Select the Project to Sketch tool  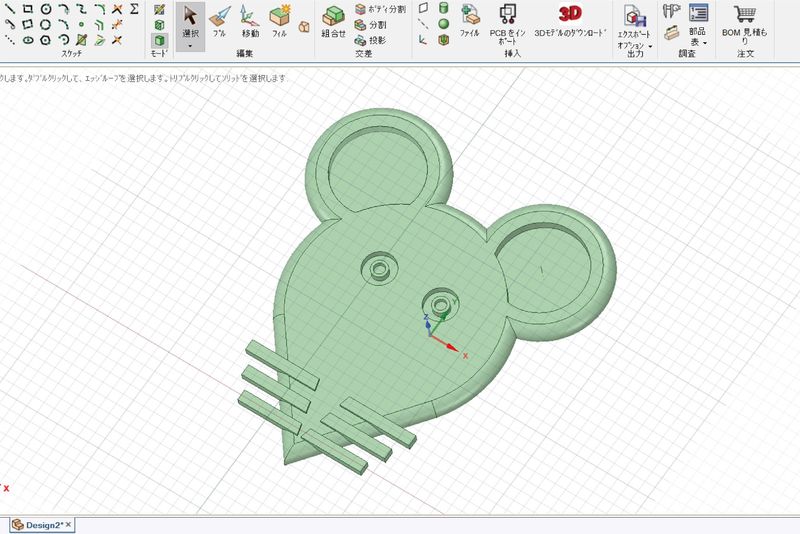point(82,40)
